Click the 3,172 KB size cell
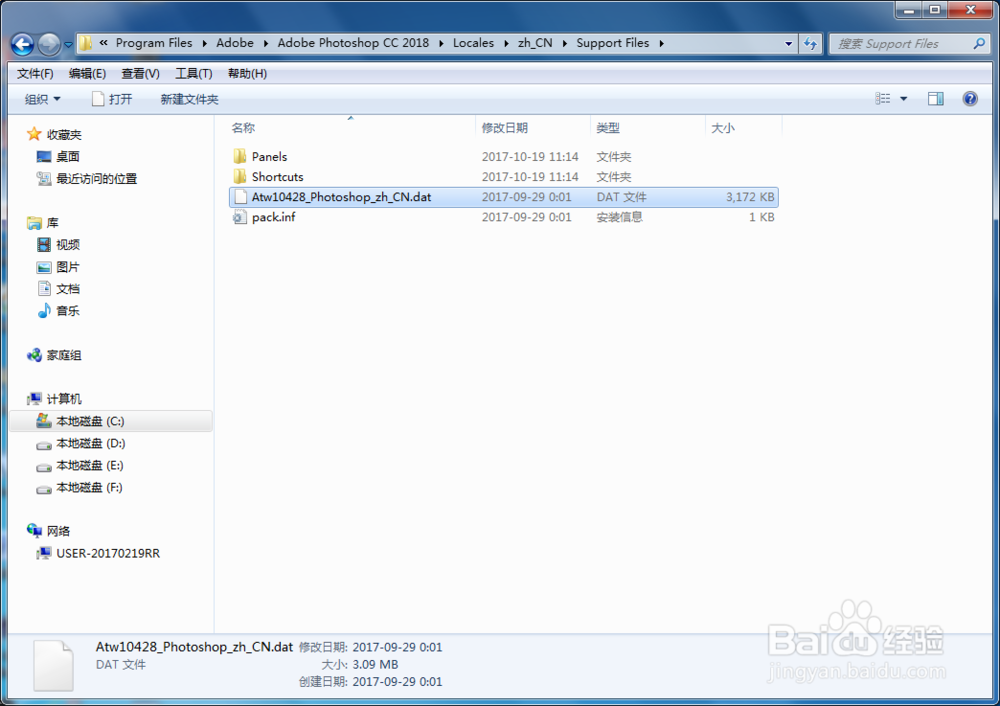Image resolution: width=1000 pixels, height=706 pixels. pos(750,197)
